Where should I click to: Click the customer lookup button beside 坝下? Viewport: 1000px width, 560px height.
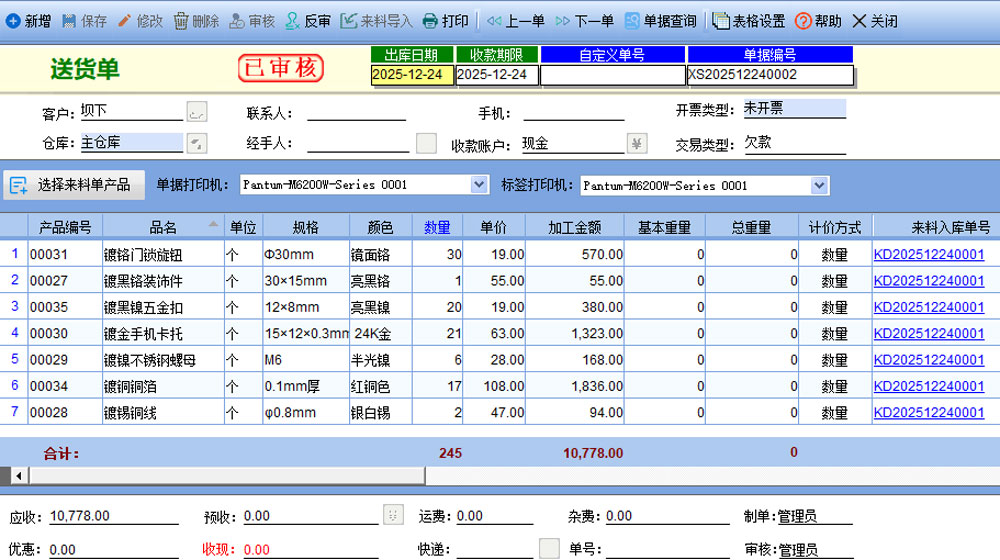pyautogui.click(x=197, y=112)
